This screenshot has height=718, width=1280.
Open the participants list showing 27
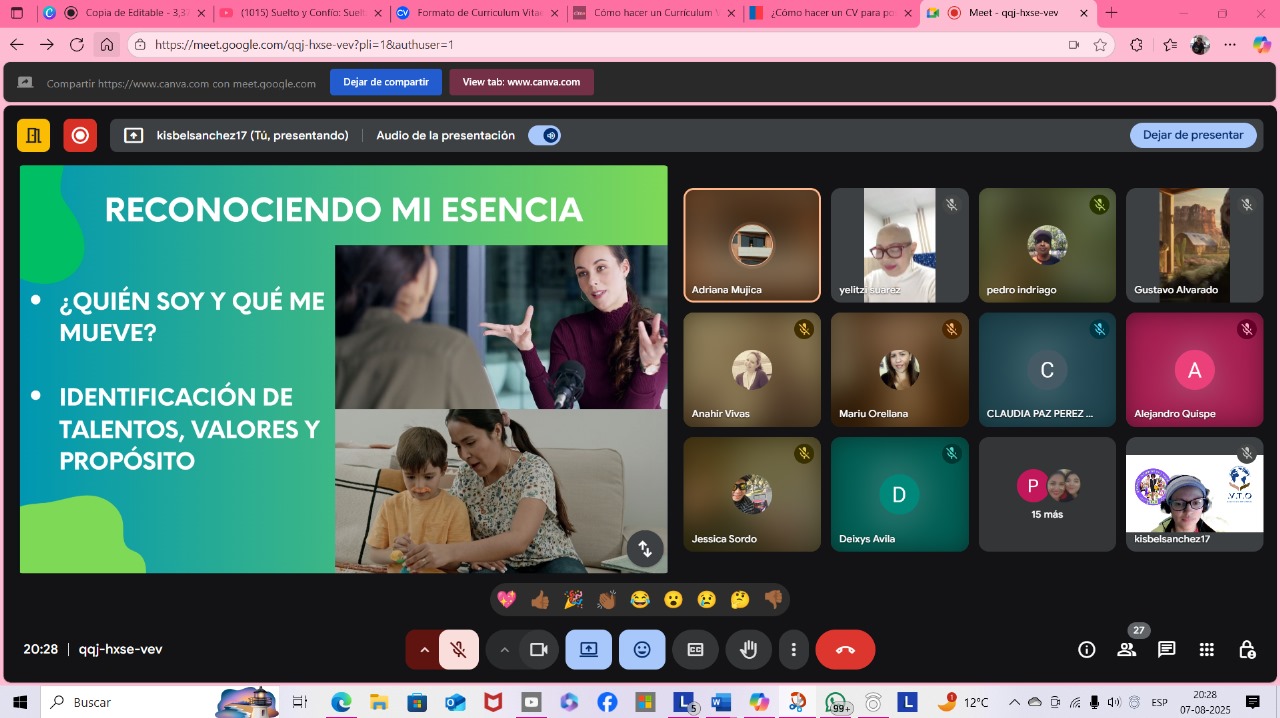1127,650
